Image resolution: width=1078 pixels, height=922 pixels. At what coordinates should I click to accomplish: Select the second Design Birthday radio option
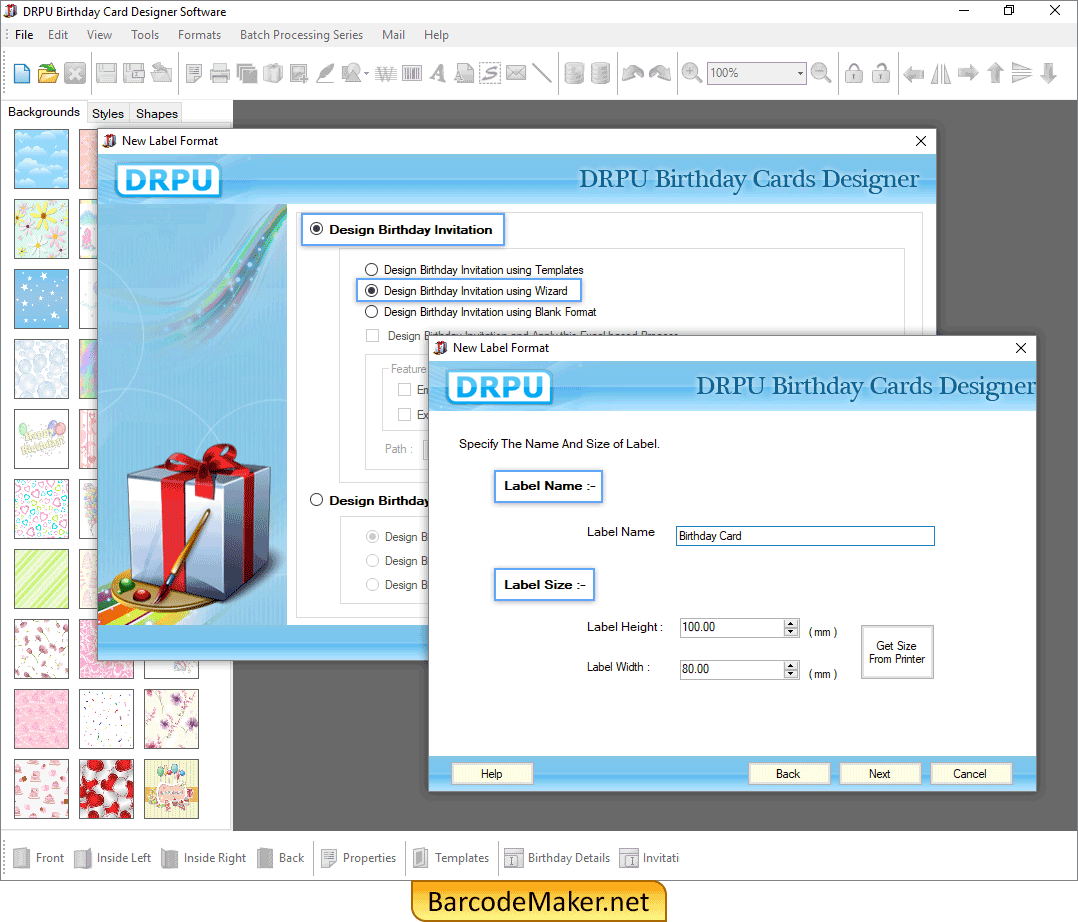pos(316,500)
